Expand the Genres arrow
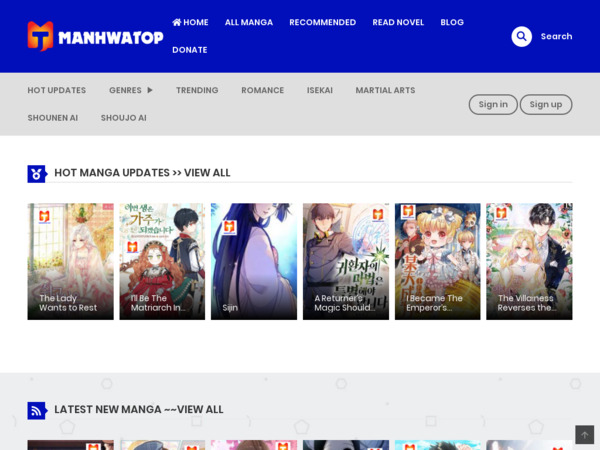 [150, 90]
